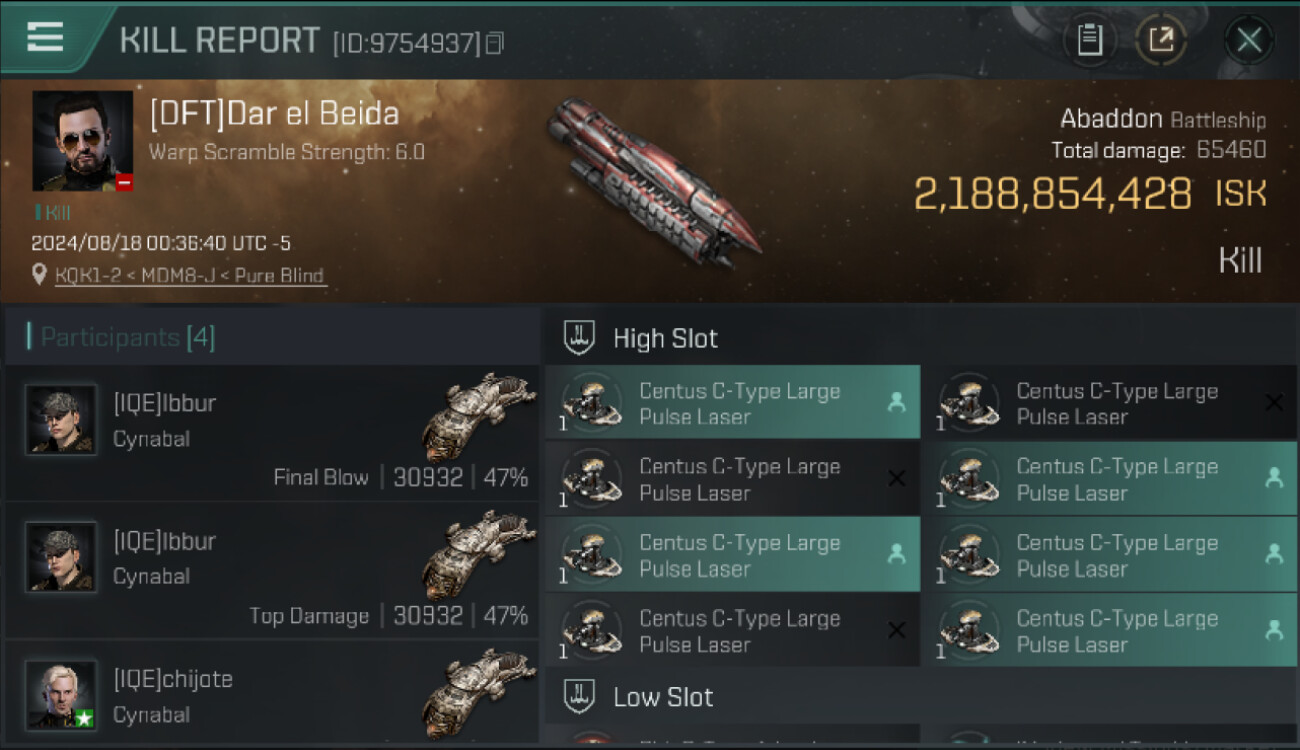
Task: Open the KQK1-2 system location link
Action: (x=190, y=275)
